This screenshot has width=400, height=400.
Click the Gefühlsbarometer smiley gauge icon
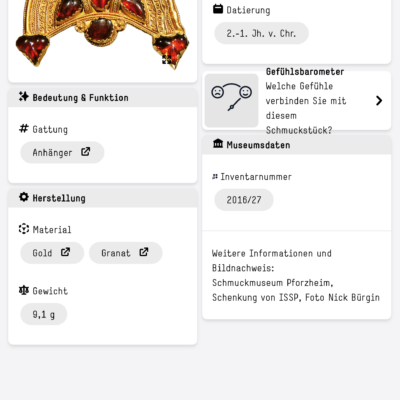[x=231, y=100]
